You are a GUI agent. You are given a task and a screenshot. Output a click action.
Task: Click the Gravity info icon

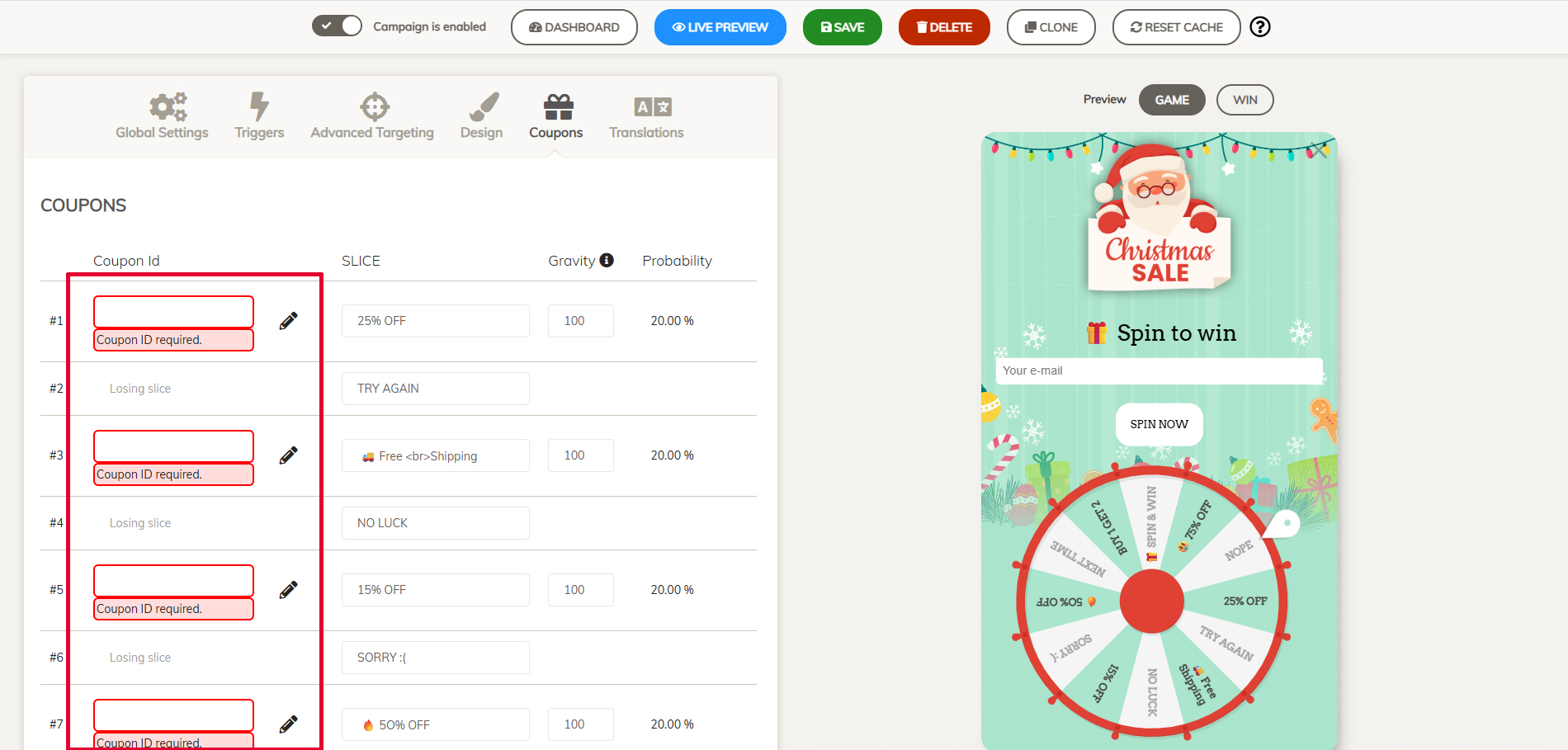pyautogui.click(x=607, y=261)
